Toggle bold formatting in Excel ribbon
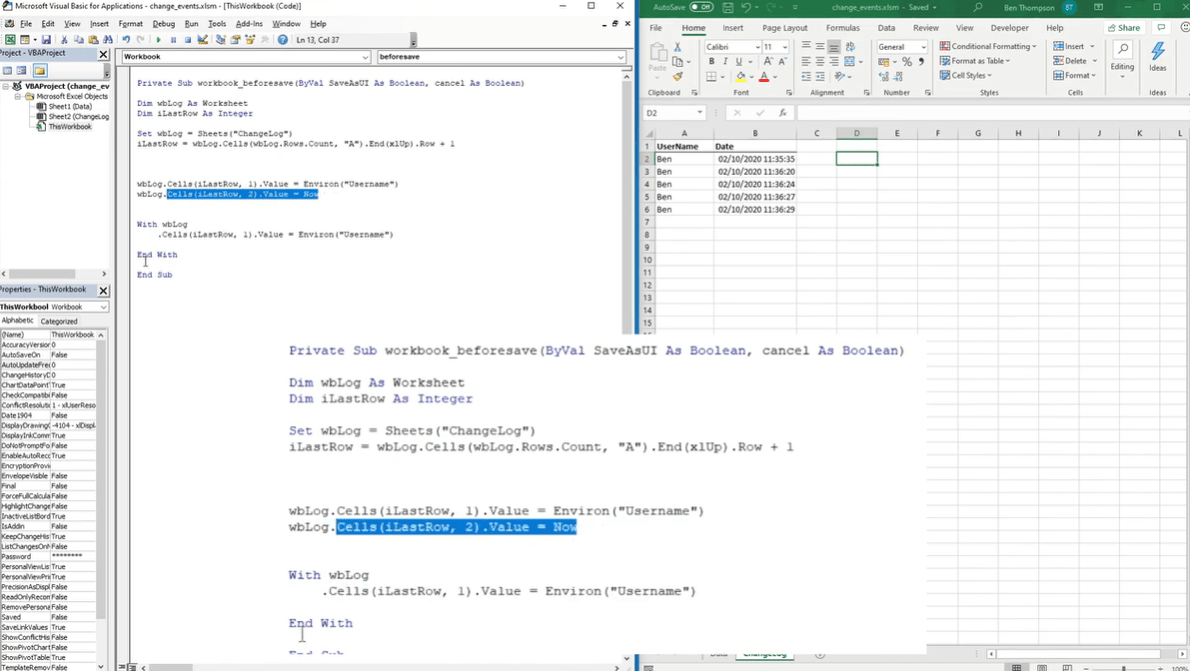 (x=711, y=61)
